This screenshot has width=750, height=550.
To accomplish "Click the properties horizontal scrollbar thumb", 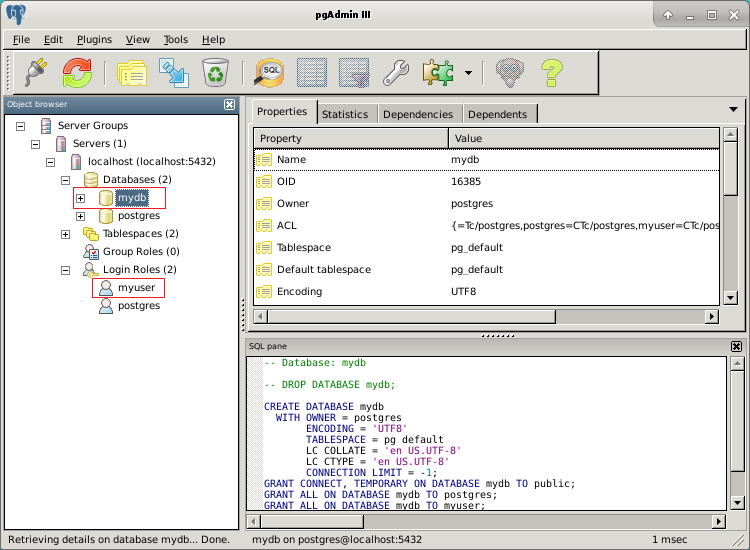I will (x=411, y=317).
